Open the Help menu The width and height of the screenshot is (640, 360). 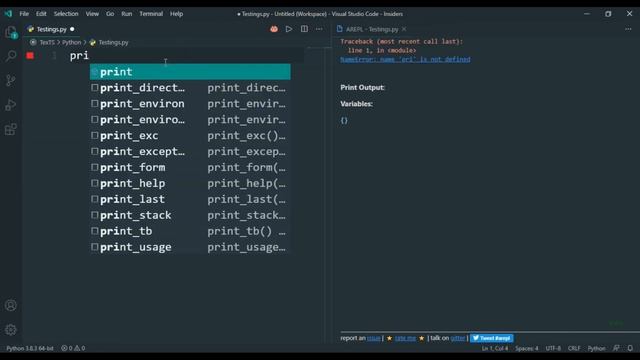click(x=176, y=13)
